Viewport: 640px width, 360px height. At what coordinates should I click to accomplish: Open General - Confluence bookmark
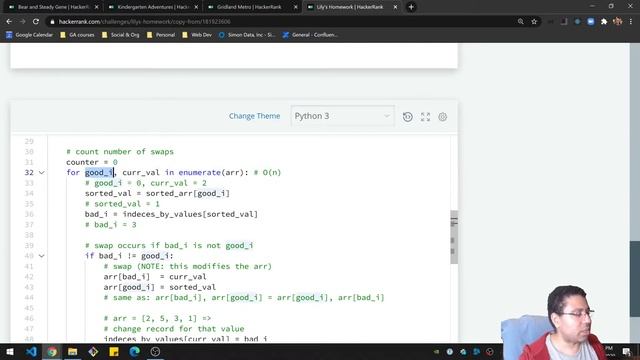coord(311,35)
